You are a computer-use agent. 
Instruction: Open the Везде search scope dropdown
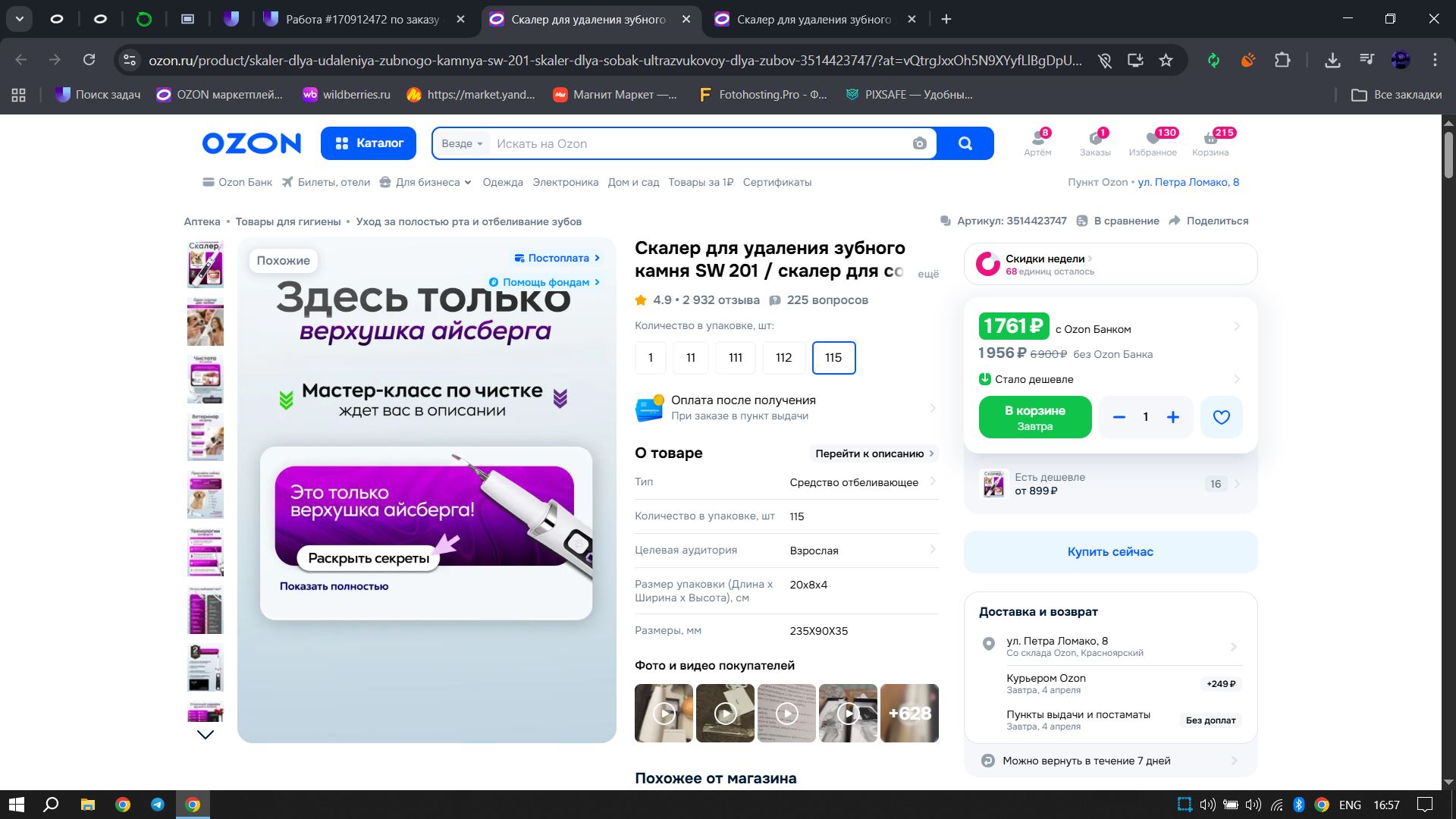click(x=462, y=143)
